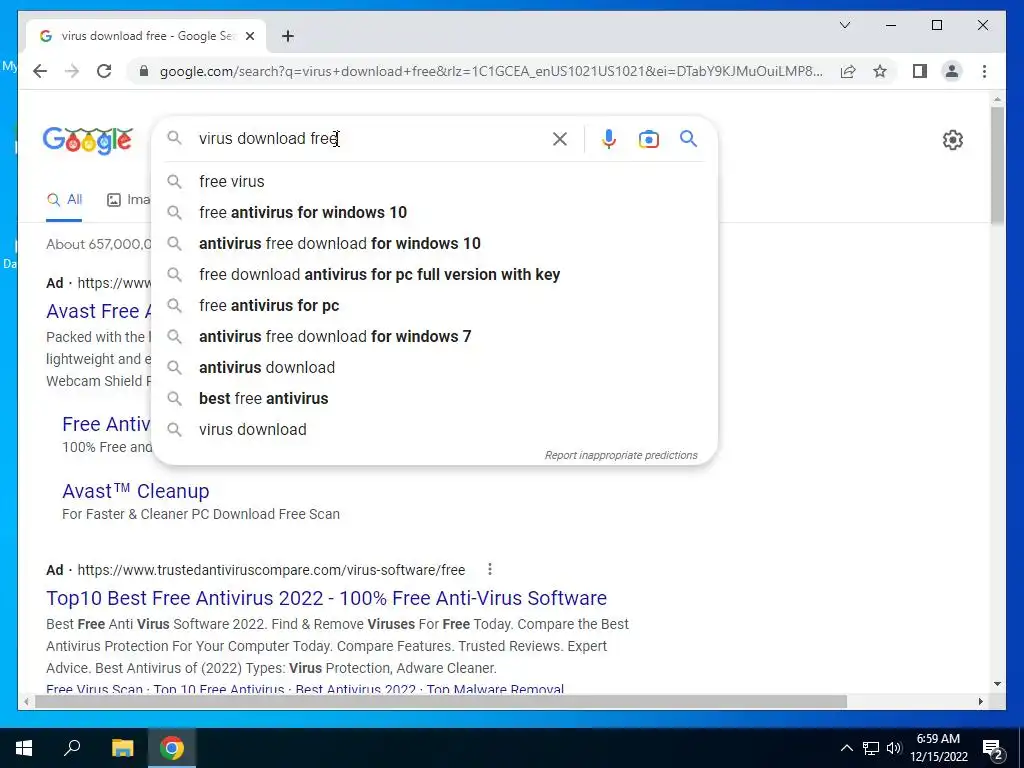1024x768 pixels.
Task: Select the All results tab
Action: [x=65, y=200]
